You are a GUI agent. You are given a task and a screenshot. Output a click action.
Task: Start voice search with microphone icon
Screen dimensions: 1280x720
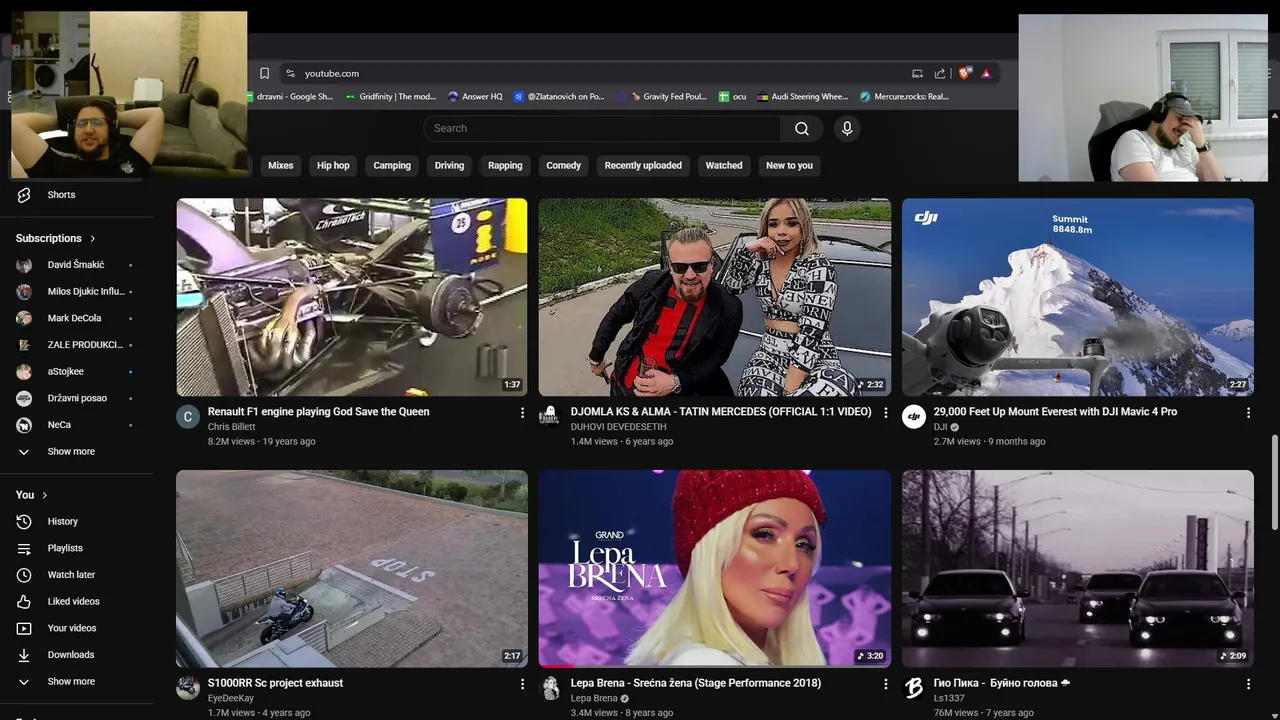847,128
